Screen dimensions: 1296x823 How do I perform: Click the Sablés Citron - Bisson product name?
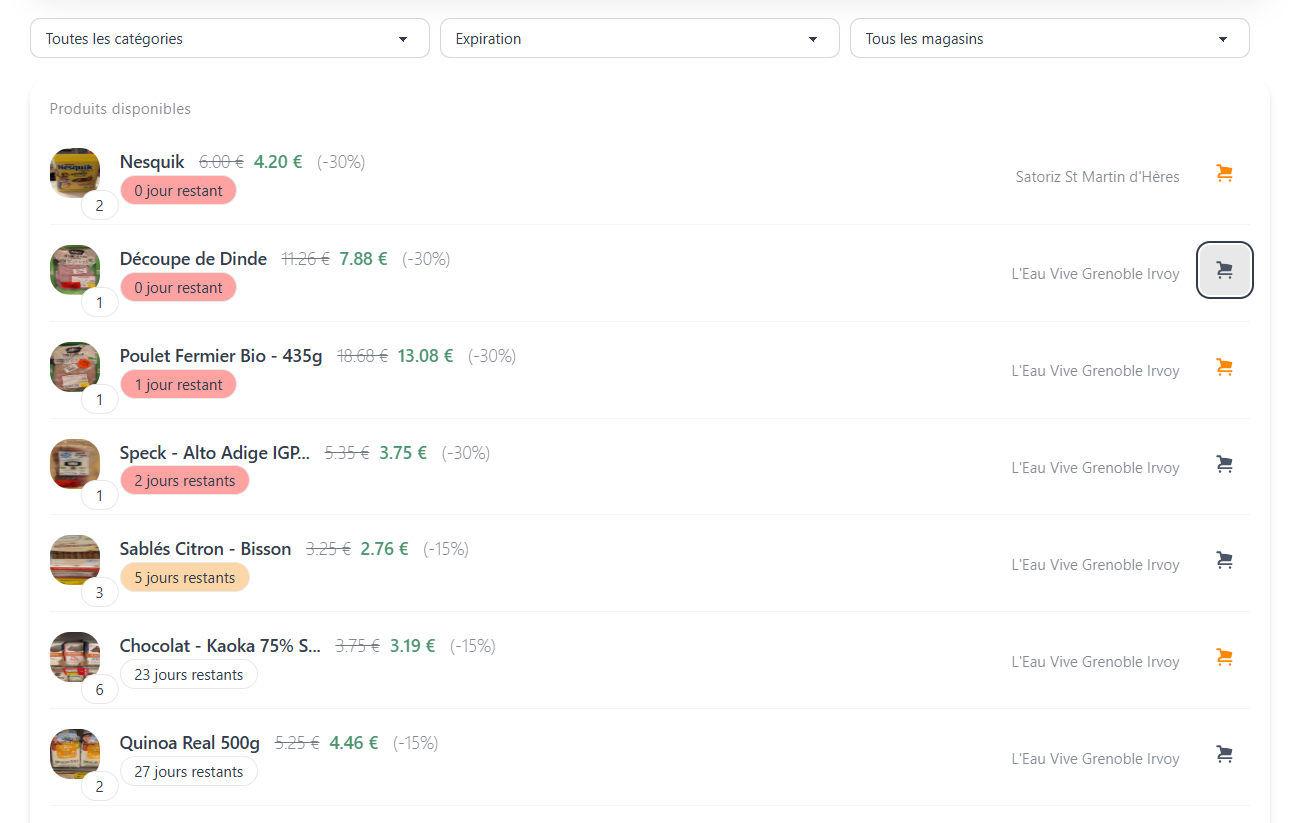pyautogui.click(x=205, y=549)
